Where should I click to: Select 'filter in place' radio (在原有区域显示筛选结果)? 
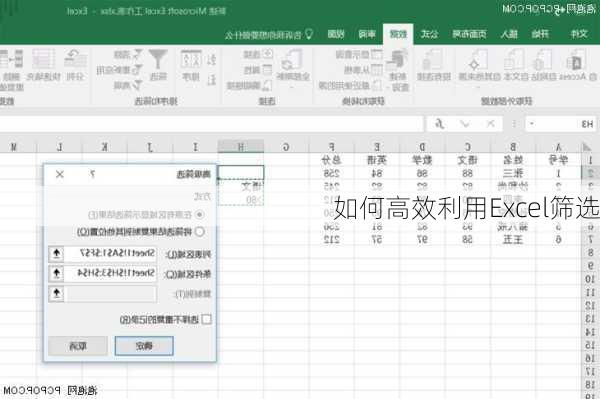pyautogui.click(x=199, y=215)
